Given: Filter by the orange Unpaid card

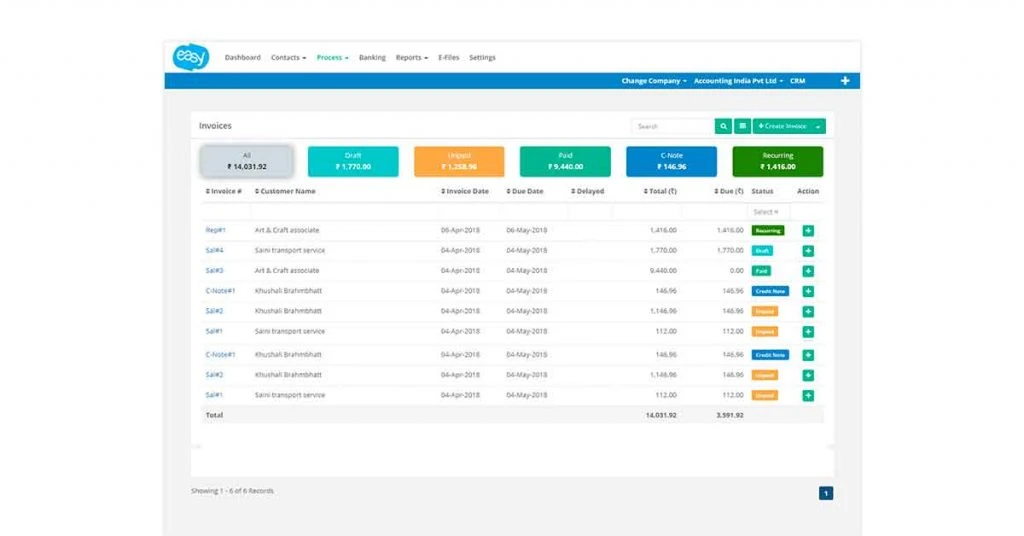Looking at the screenshot, I should [459, 161].
